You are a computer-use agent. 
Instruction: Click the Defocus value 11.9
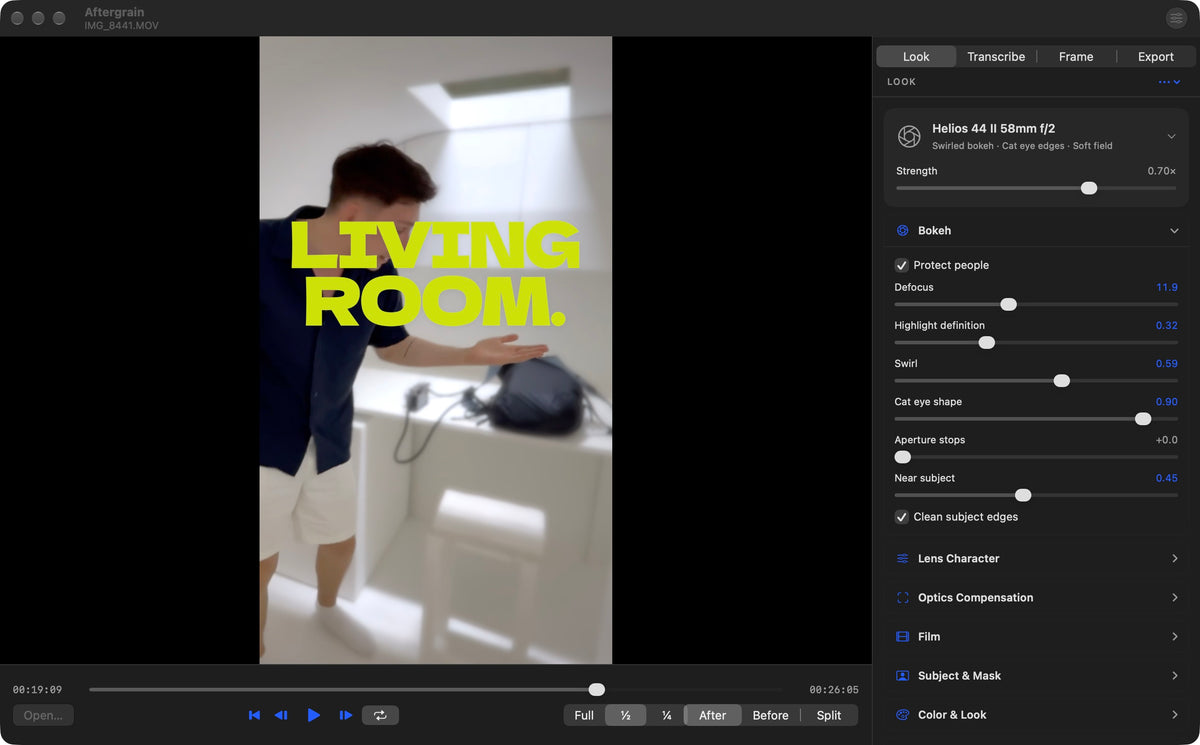pyautogui.click(x=1167, y=287)
